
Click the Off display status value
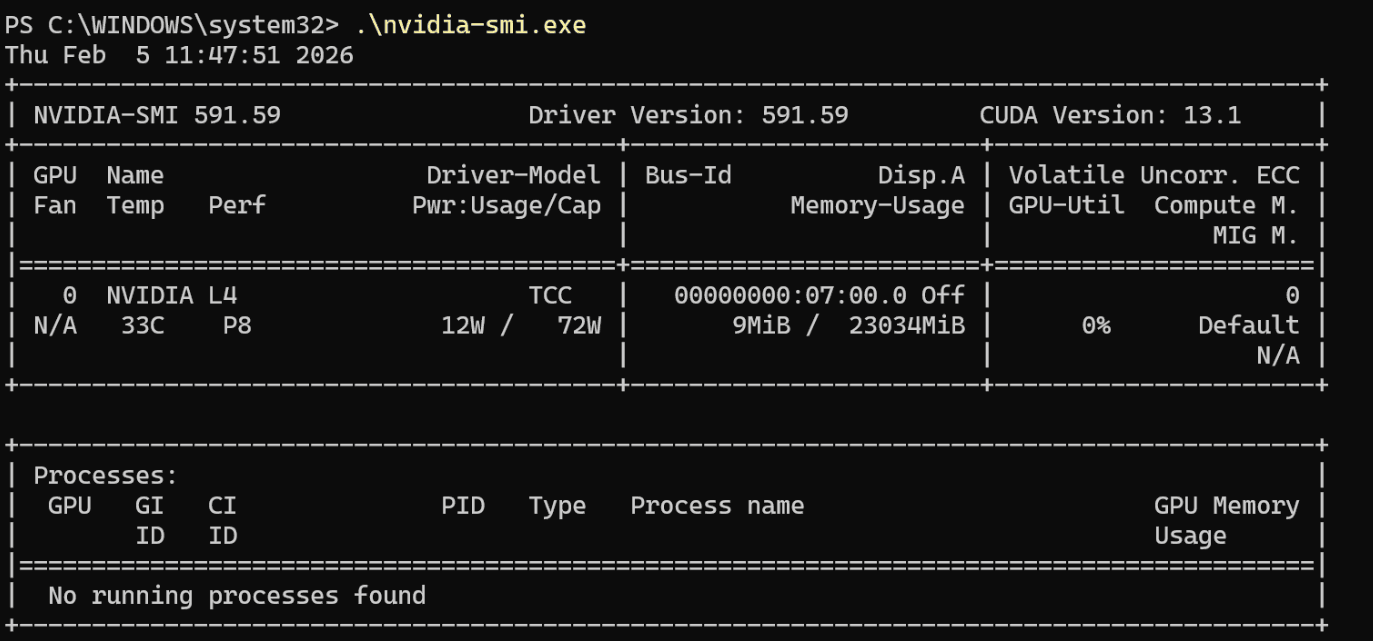point(943,295)
